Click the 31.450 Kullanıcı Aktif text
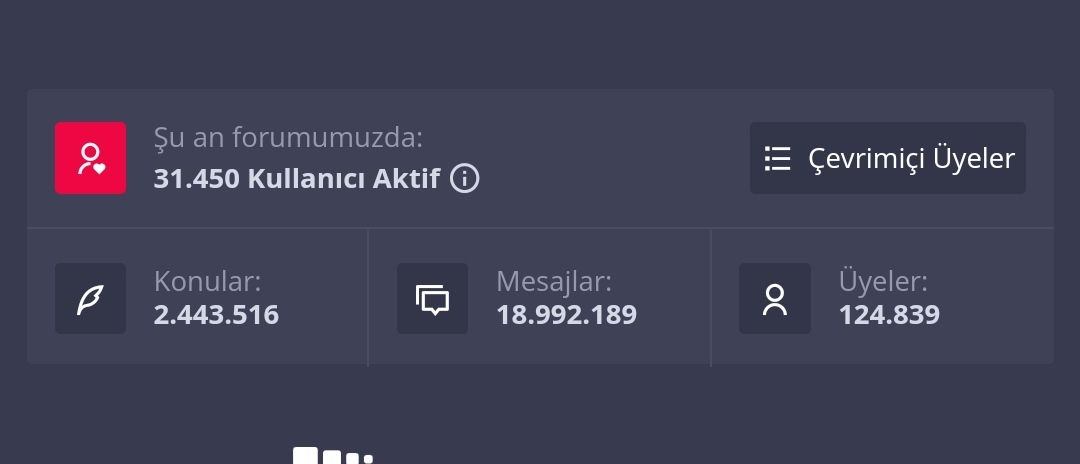This screenshot has height=464, width=1080. [x=297, y=179]
